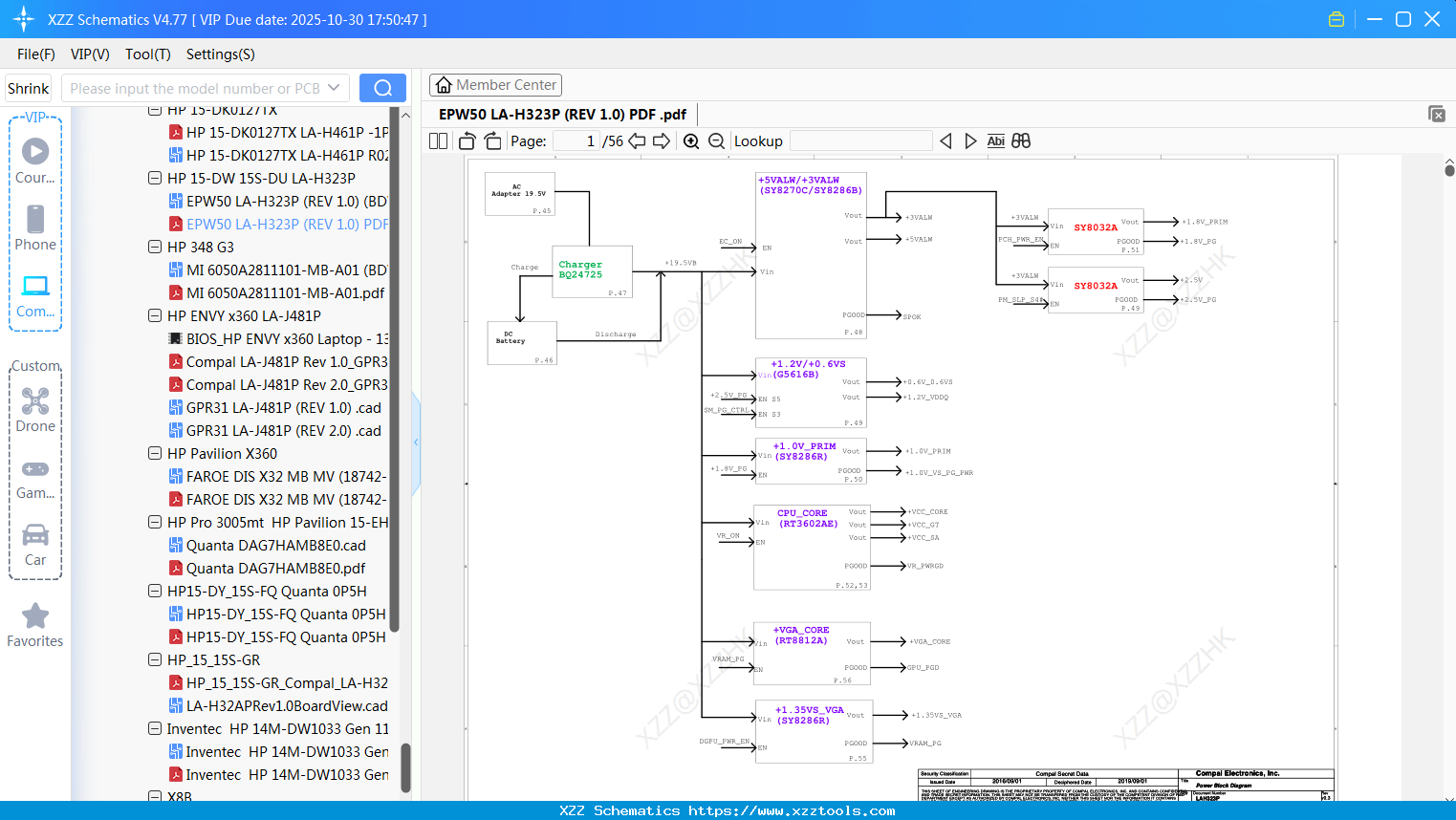Click the binoculars search icon
1456x820 pixels.
click(1021, 141)
